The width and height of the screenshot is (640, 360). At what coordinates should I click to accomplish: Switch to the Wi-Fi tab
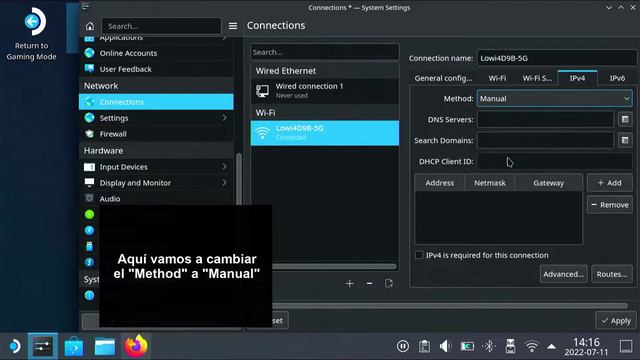point(497,78)
